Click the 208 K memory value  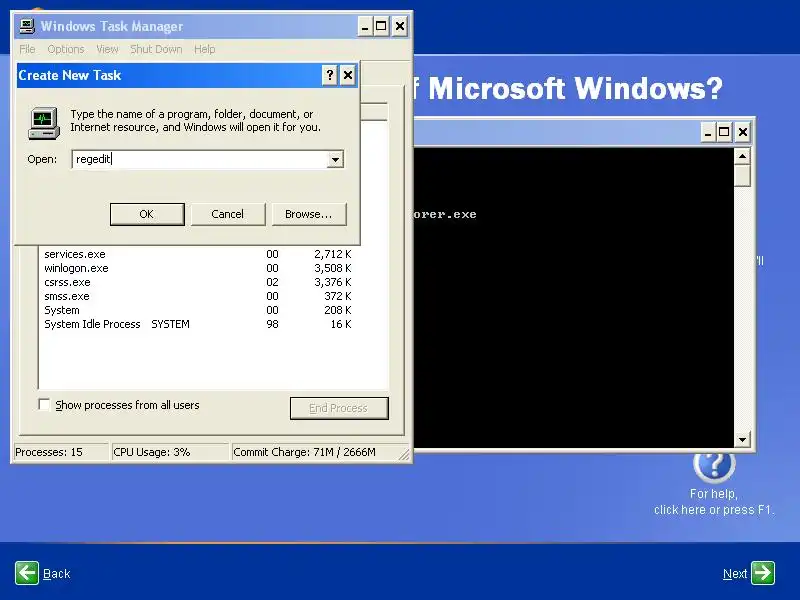pyautogui.click(x=337, y=310)
